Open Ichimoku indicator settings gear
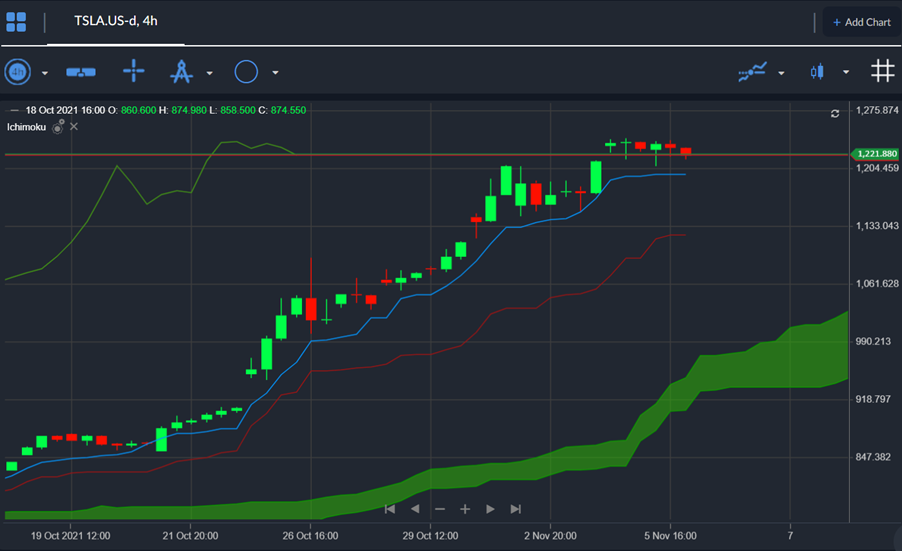This screenshot has height=551, width=902. pos(58,127)
